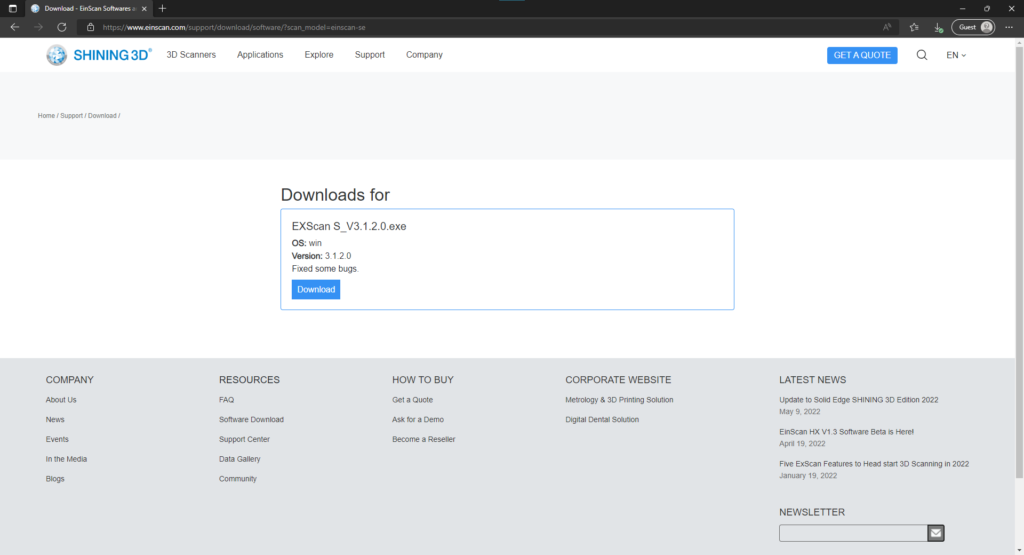Viewport: 1024px width, 555px height.
Task: Open Five ExScan Features news article
Action: (x=874, y=464)
